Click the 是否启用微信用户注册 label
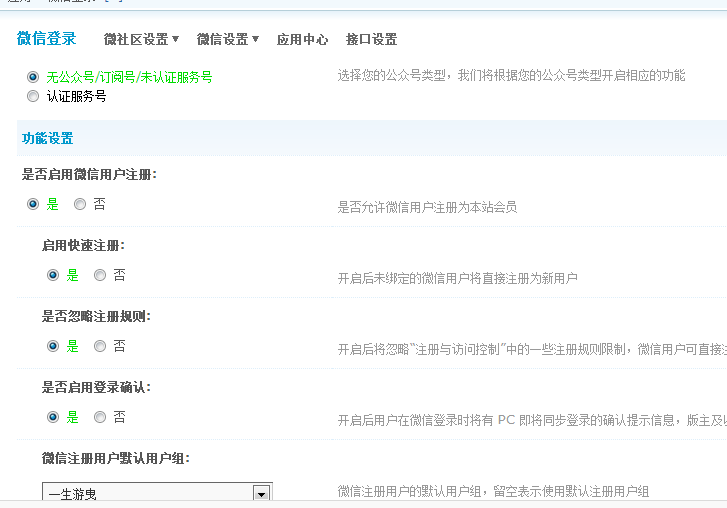This screenshot has height=508, width=727. (89, 175)
